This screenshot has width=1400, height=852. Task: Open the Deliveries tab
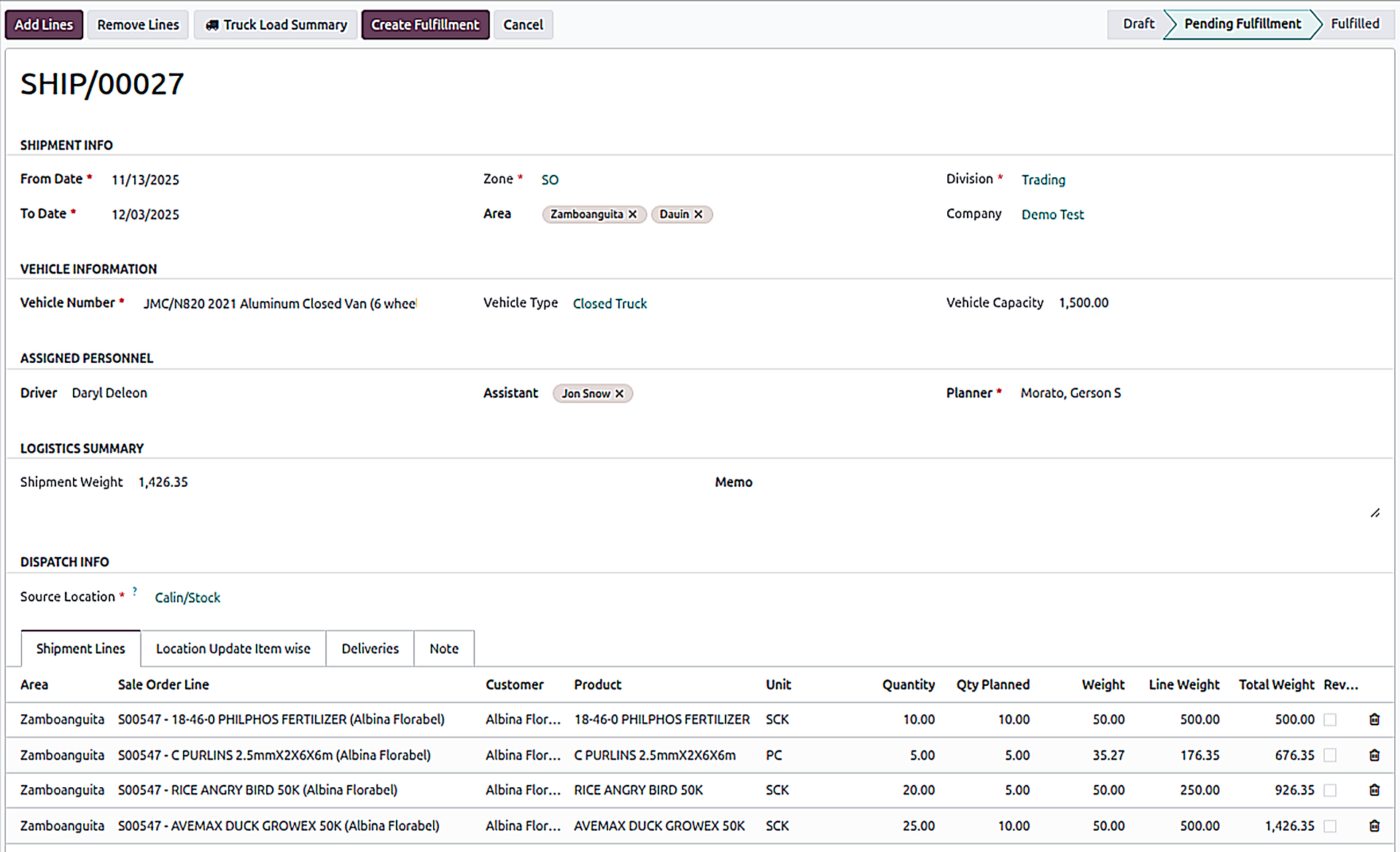(370, 649)
